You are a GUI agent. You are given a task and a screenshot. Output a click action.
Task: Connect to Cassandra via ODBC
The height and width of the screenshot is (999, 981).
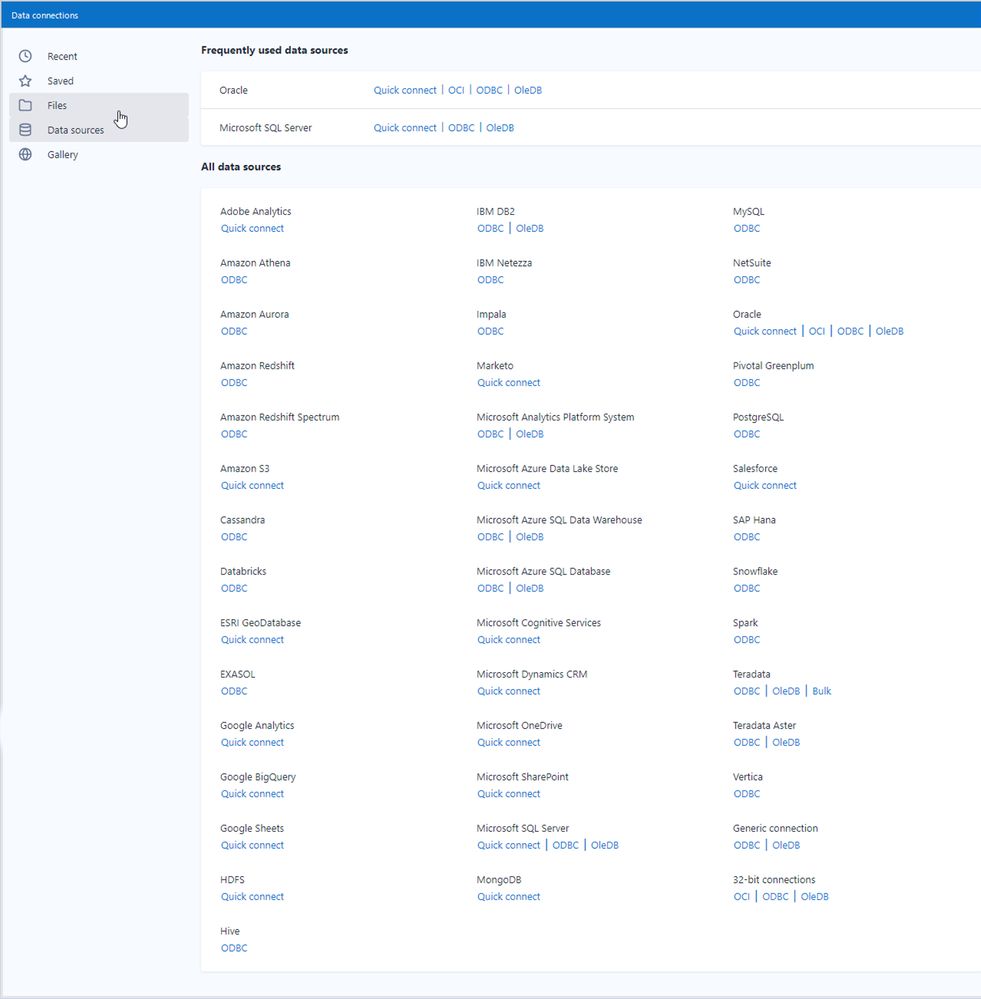point(234,537)
